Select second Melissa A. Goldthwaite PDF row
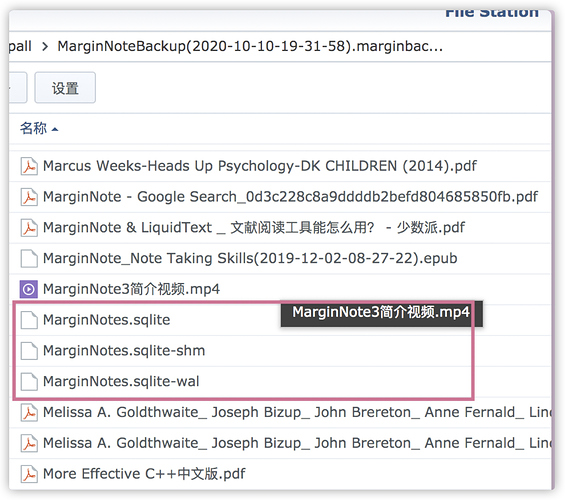Screen dimensions: 565x500 point(280,443)
